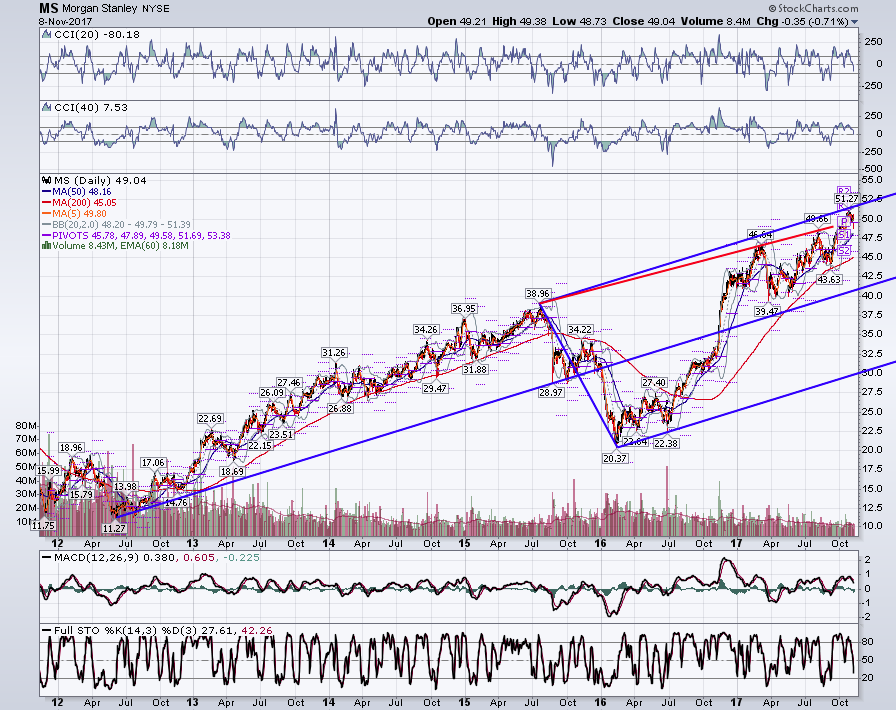The image size is (896, 710).
Task: Click the 36.95 peak price label
Action: pos(463,309)
